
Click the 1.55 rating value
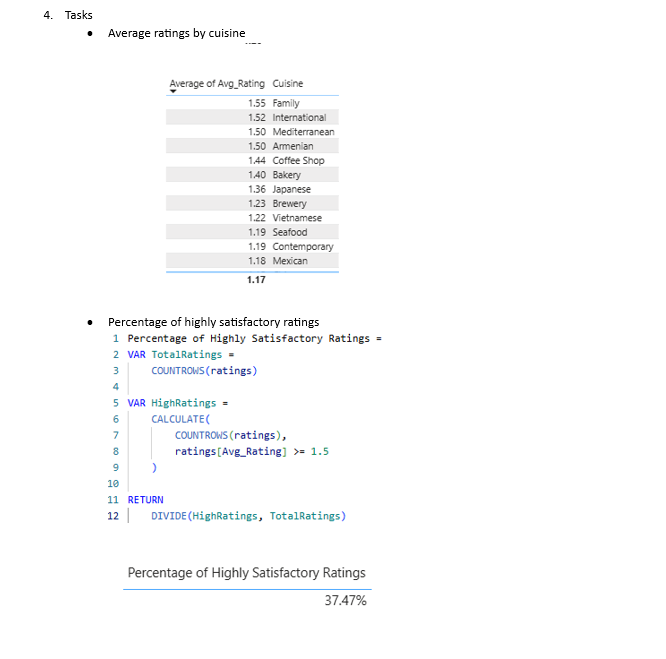257,103
